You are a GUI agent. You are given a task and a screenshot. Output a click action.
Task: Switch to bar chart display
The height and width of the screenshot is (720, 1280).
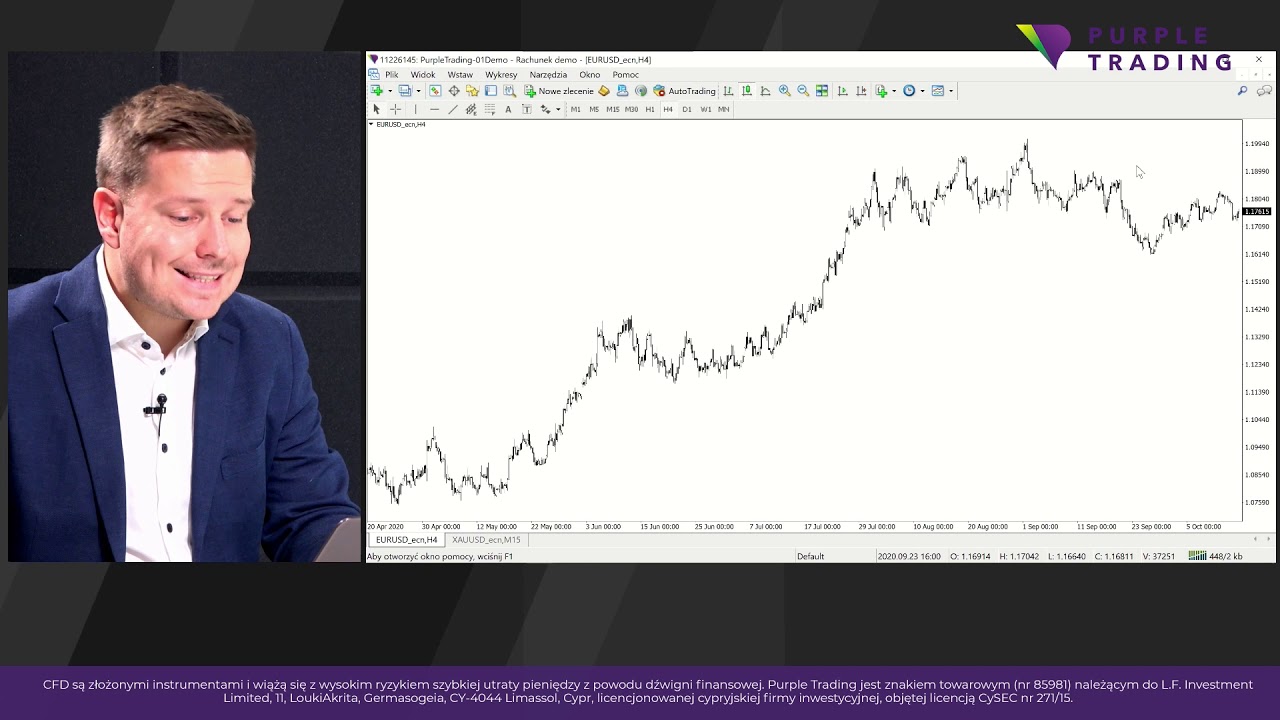pyautogui.click(x=728, y=91)
